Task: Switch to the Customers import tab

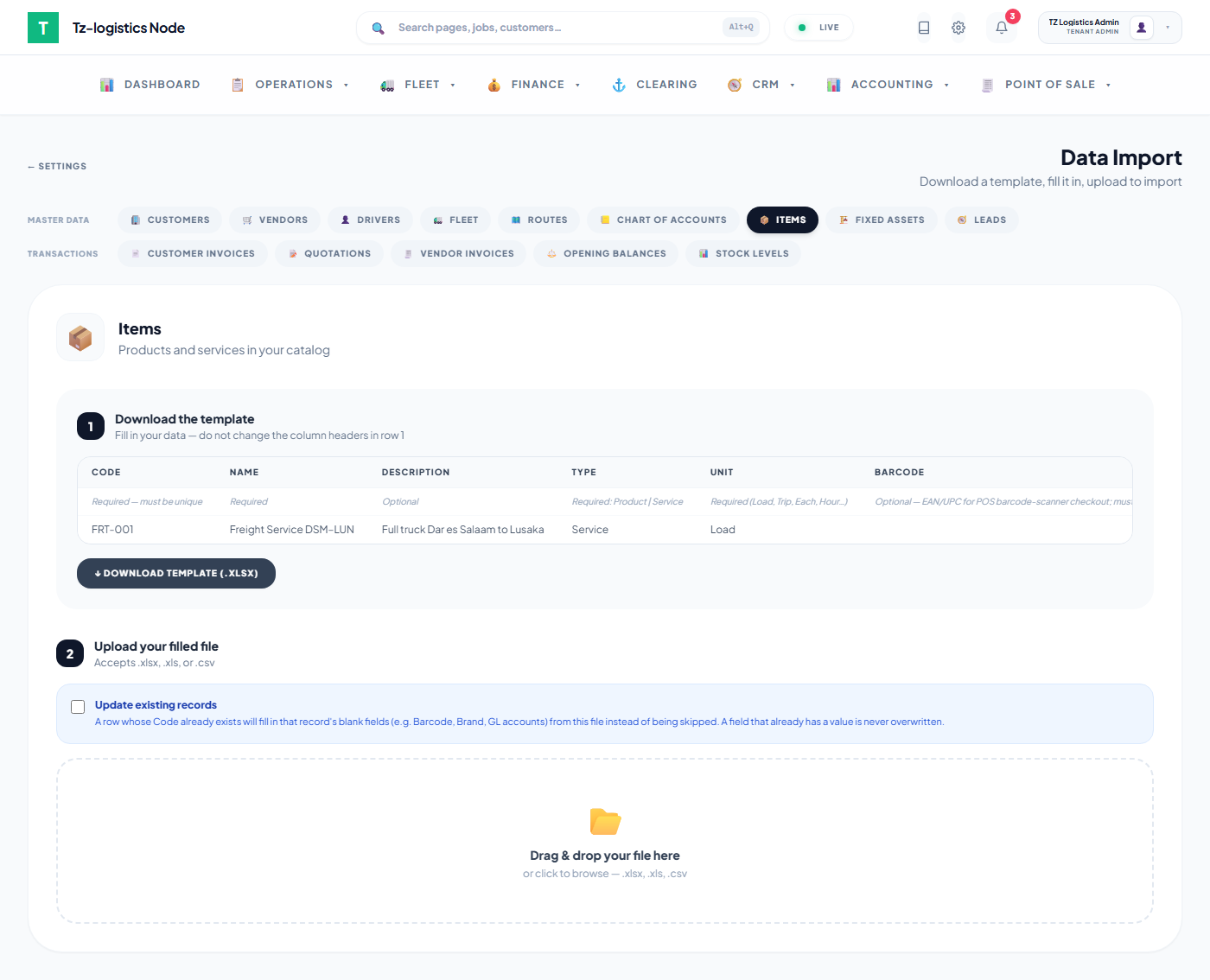Action: pos(170,220)
